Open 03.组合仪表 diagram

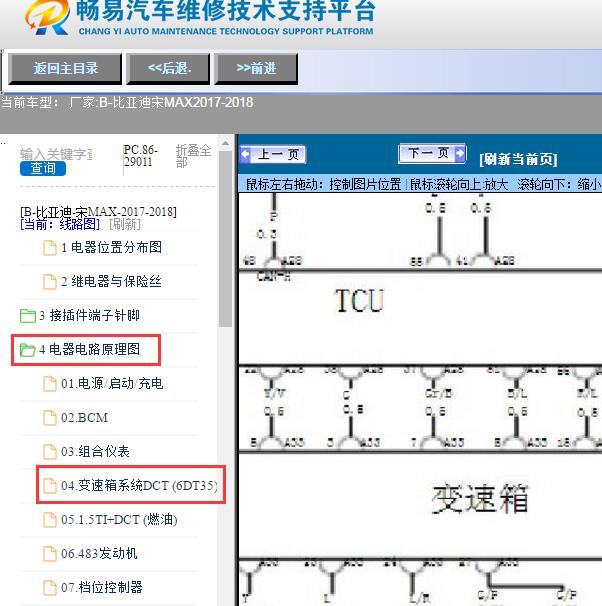pyautogui.click(x=95, y=451)
